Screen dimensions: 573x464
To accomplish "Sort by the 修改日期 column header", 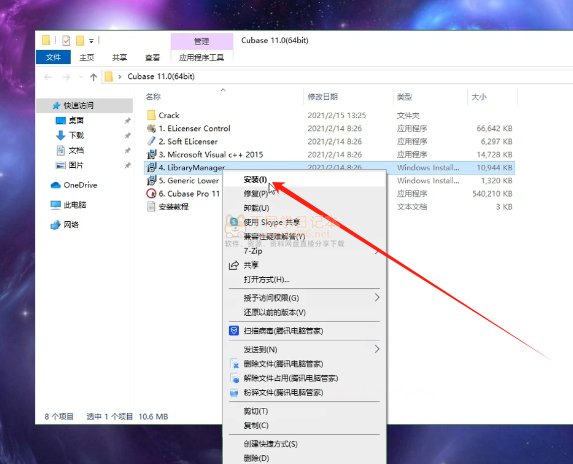I will coord(322,97).
